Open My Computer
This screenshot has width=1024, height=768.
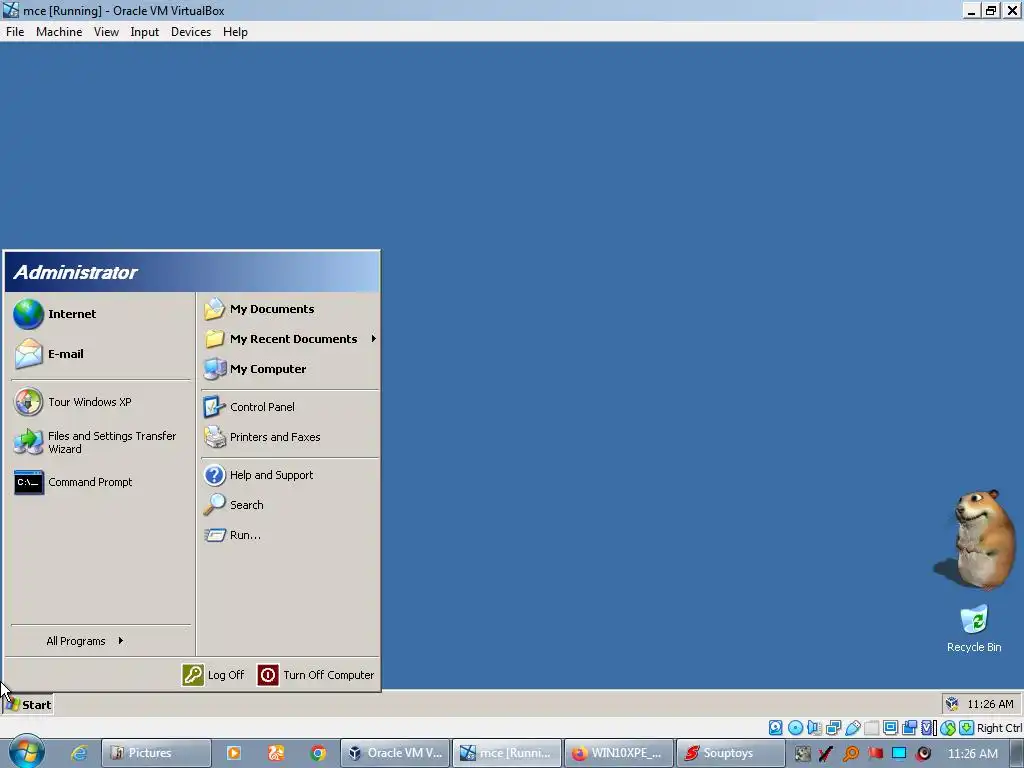click(255, 369)
